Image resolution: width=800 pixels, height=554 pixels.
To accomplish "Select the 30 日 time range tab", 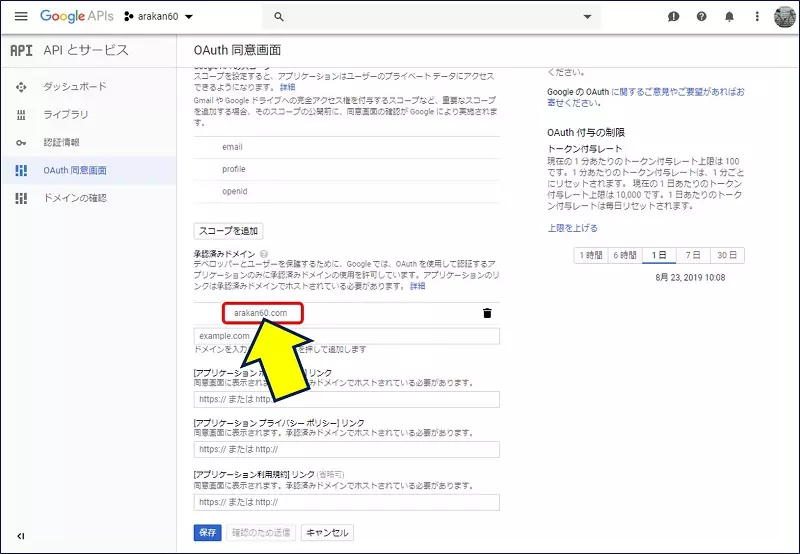I will 727,255.
